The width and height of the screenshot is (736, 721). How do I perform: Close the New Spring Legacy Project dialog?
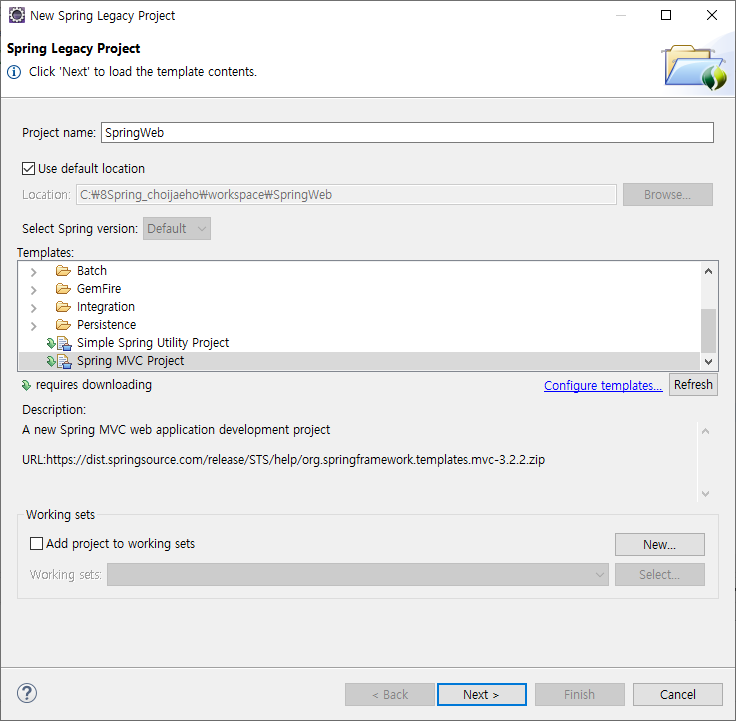click(x=712, y=15)
